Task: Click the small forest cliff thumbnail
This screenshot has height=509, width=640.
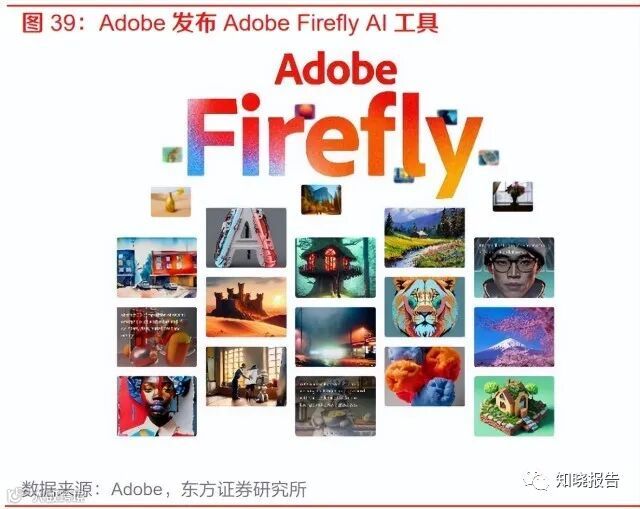Action: [x=321, y=200]
